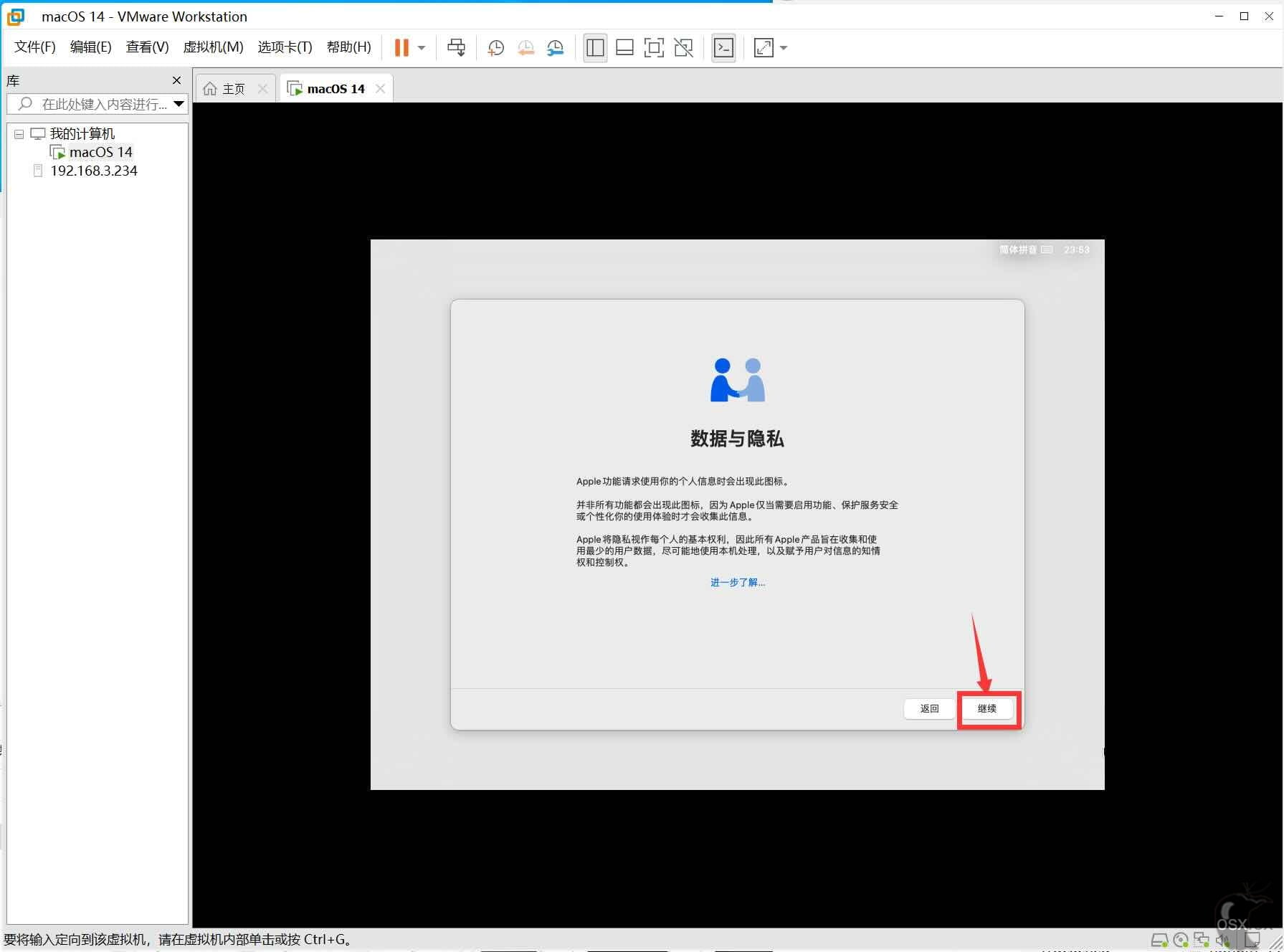Open the 选项卡(T) menu
The width and height of the screenshot is (1284, 952).
pos(285,47)
